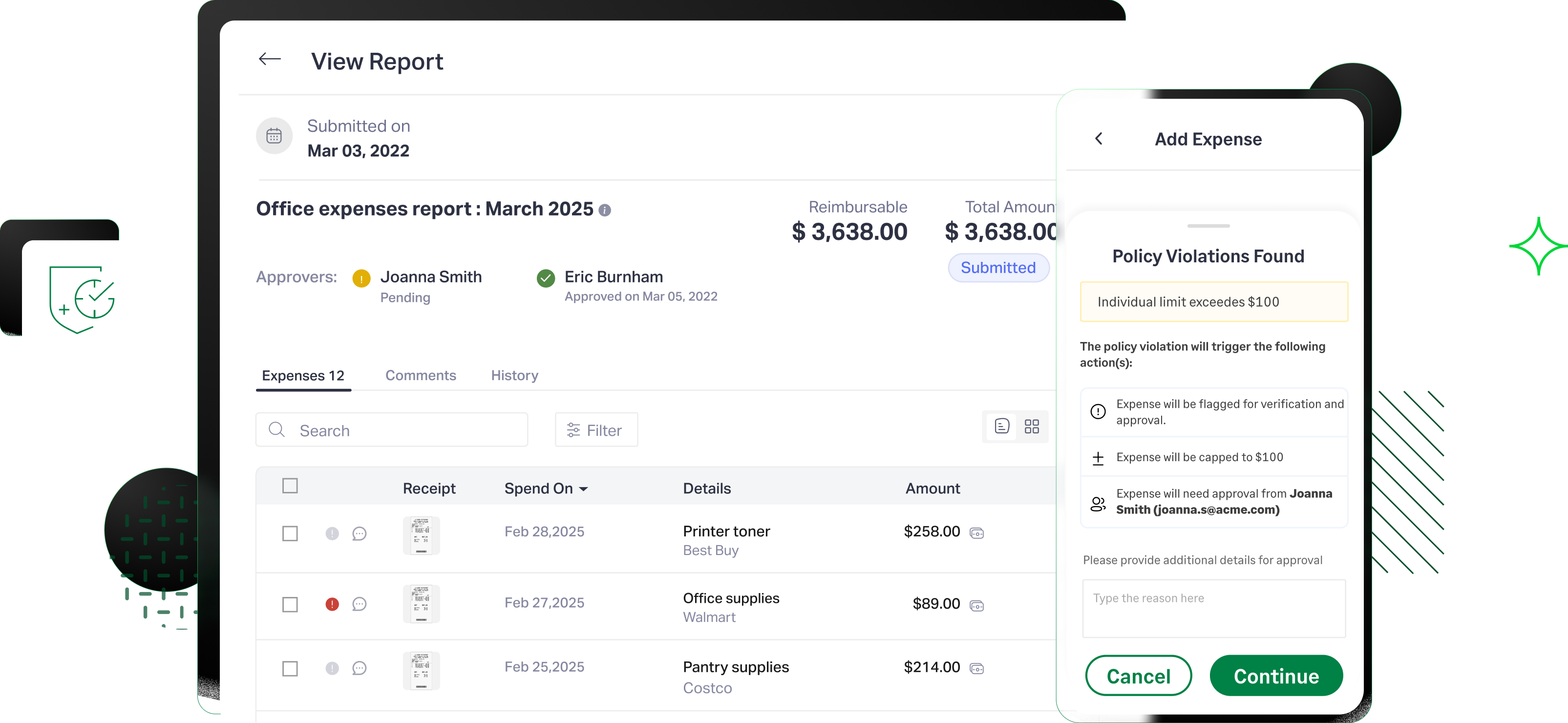
Task: Switch to list view of expenses
Action: pos(1002,426)
